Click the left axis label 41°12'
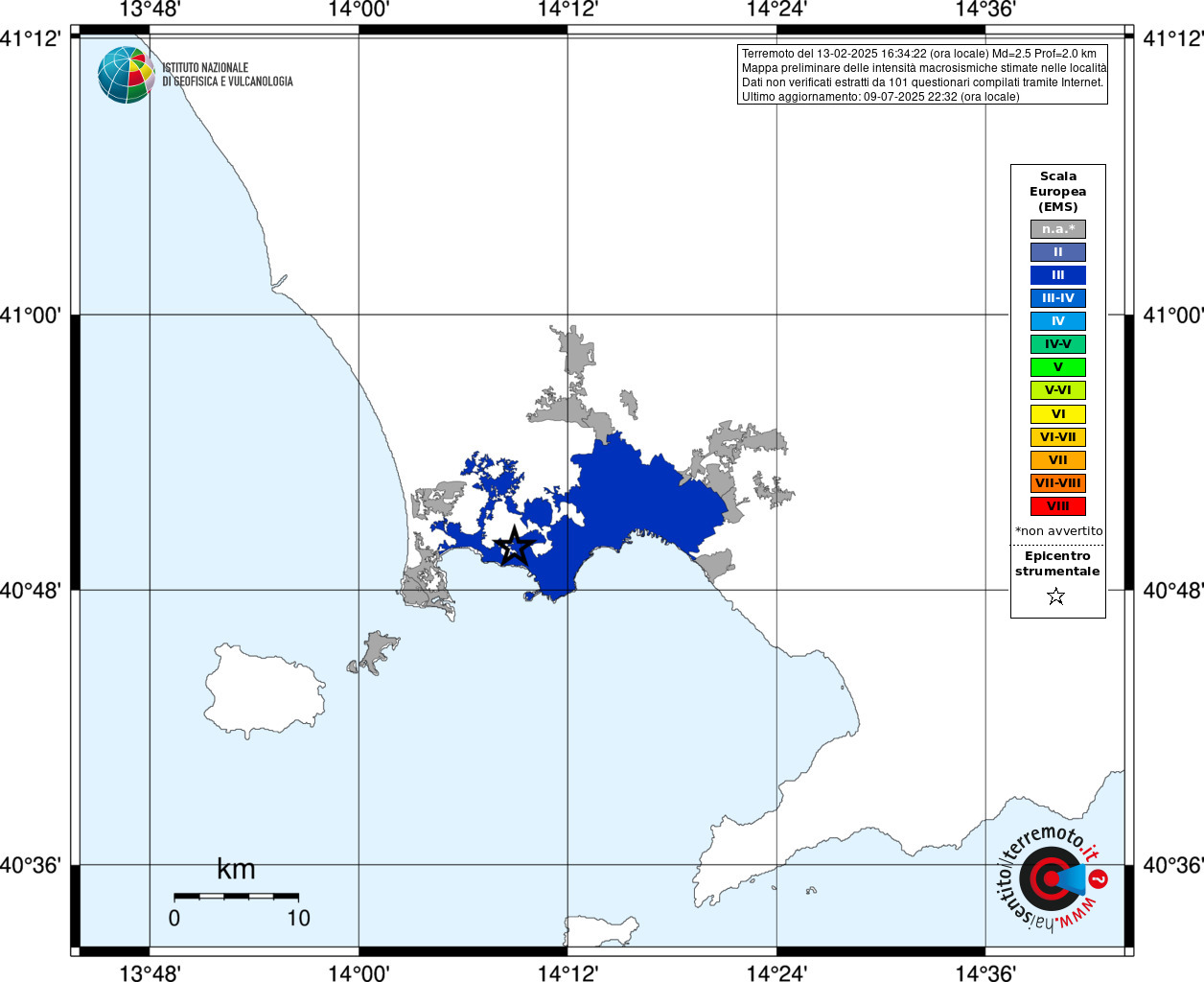The image size is (1204, 982). pyautogui.click(x=31, y=38)
